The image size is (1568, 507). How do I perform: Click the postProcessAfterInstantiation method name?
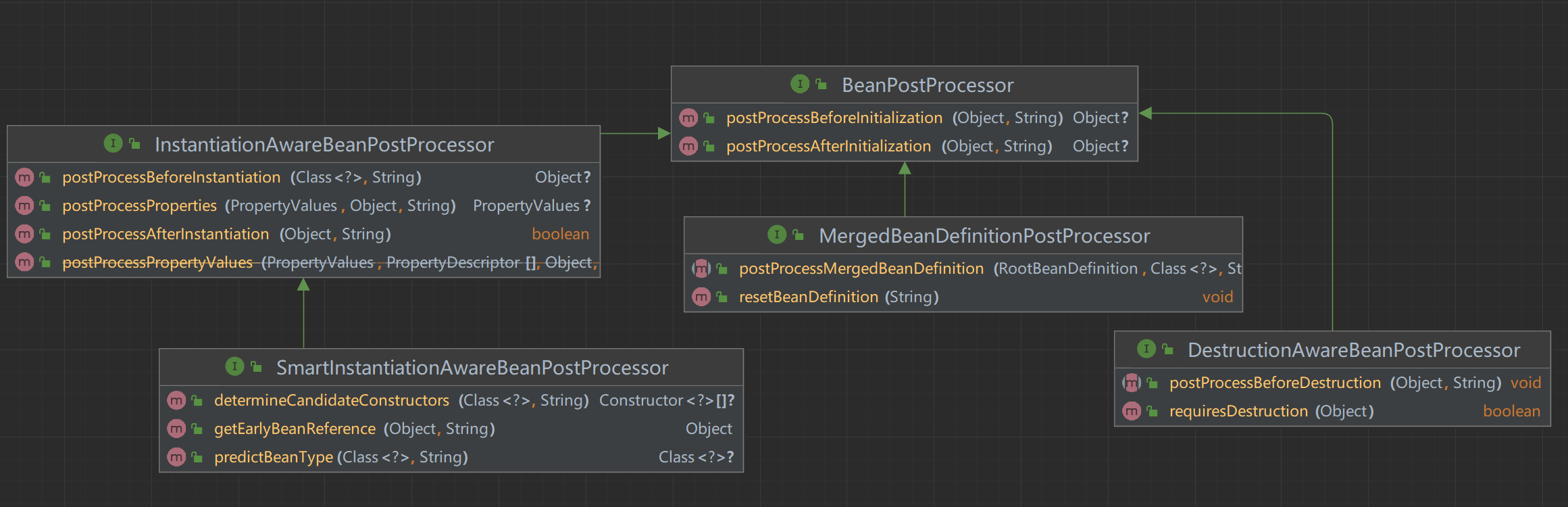166,234
